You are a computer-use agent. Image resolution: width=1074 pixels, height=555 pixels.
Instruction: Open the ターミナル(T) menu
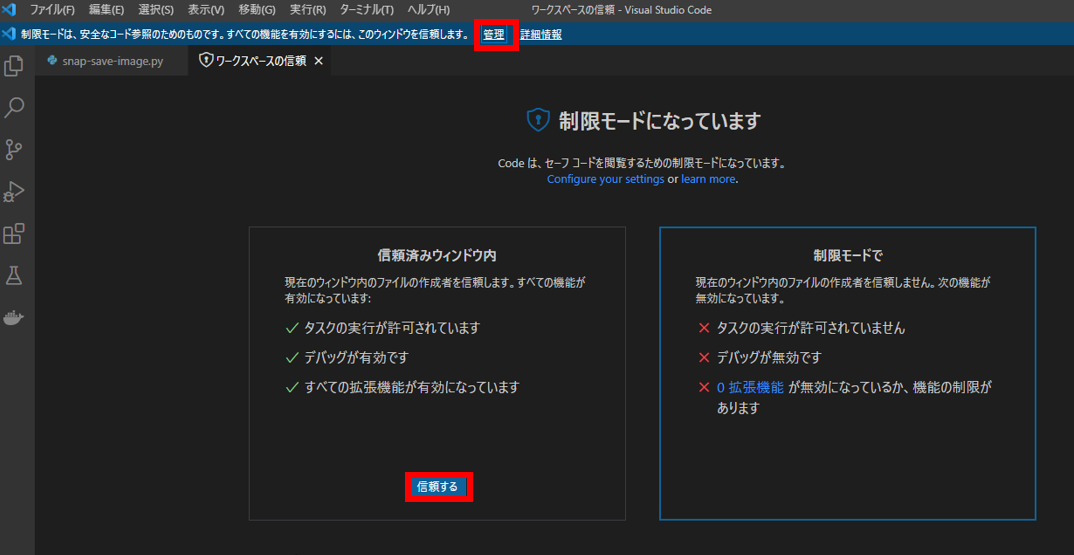click(366, 10)
